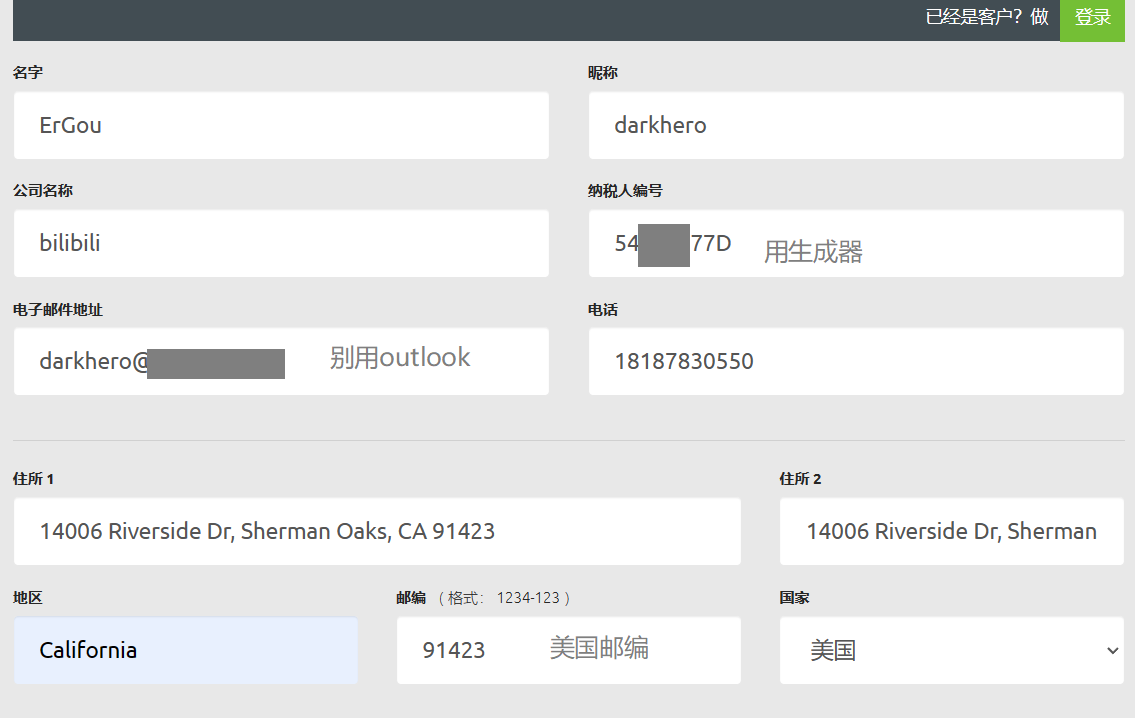This screenshot has width=1135, height=718.
Task: Click the 已经是客户？ text in header
Action: click(976, 18)
